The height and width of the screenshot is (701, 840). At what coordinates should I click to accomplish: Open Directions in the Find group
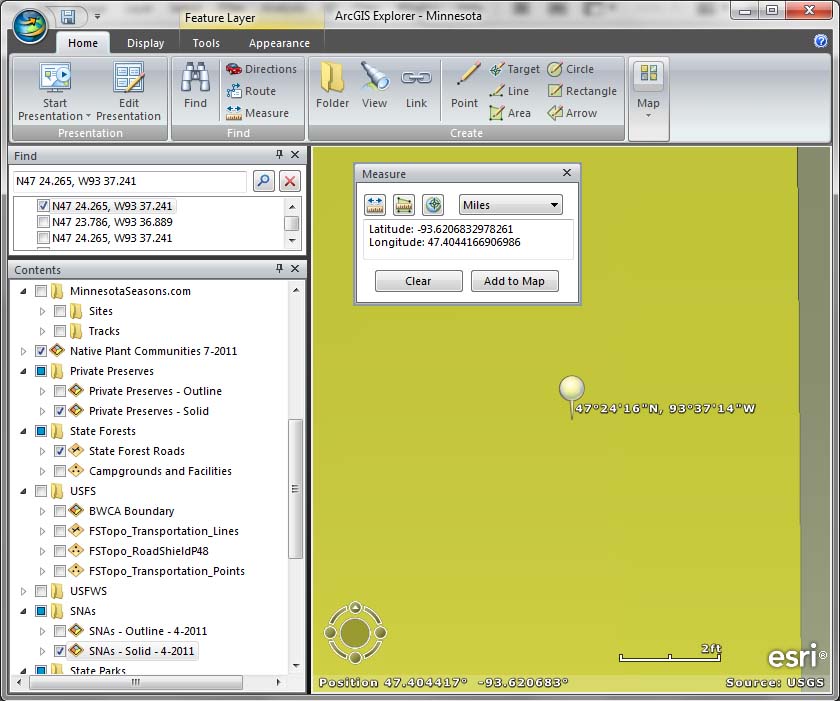click(x=261, y=69)
